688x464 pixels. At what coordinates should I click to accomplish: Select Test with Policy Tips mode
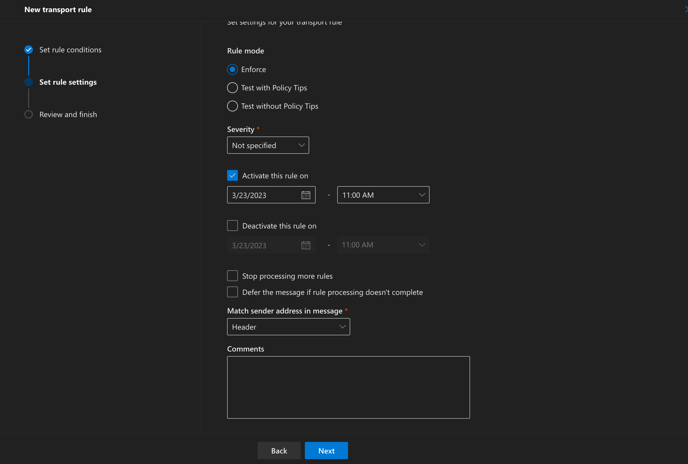click(232, 88)
